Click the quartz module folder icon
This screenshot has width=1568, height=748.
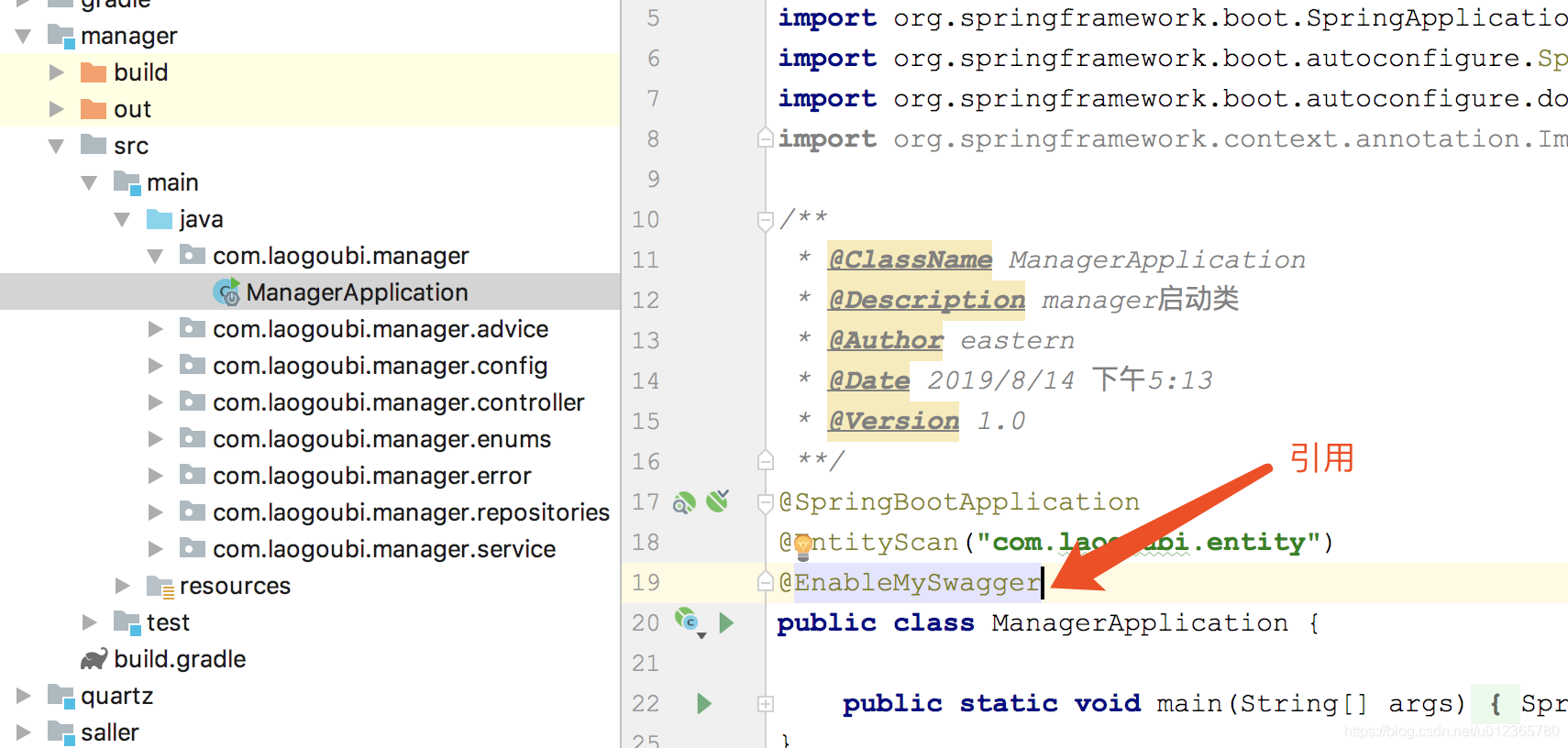[61, 696]
